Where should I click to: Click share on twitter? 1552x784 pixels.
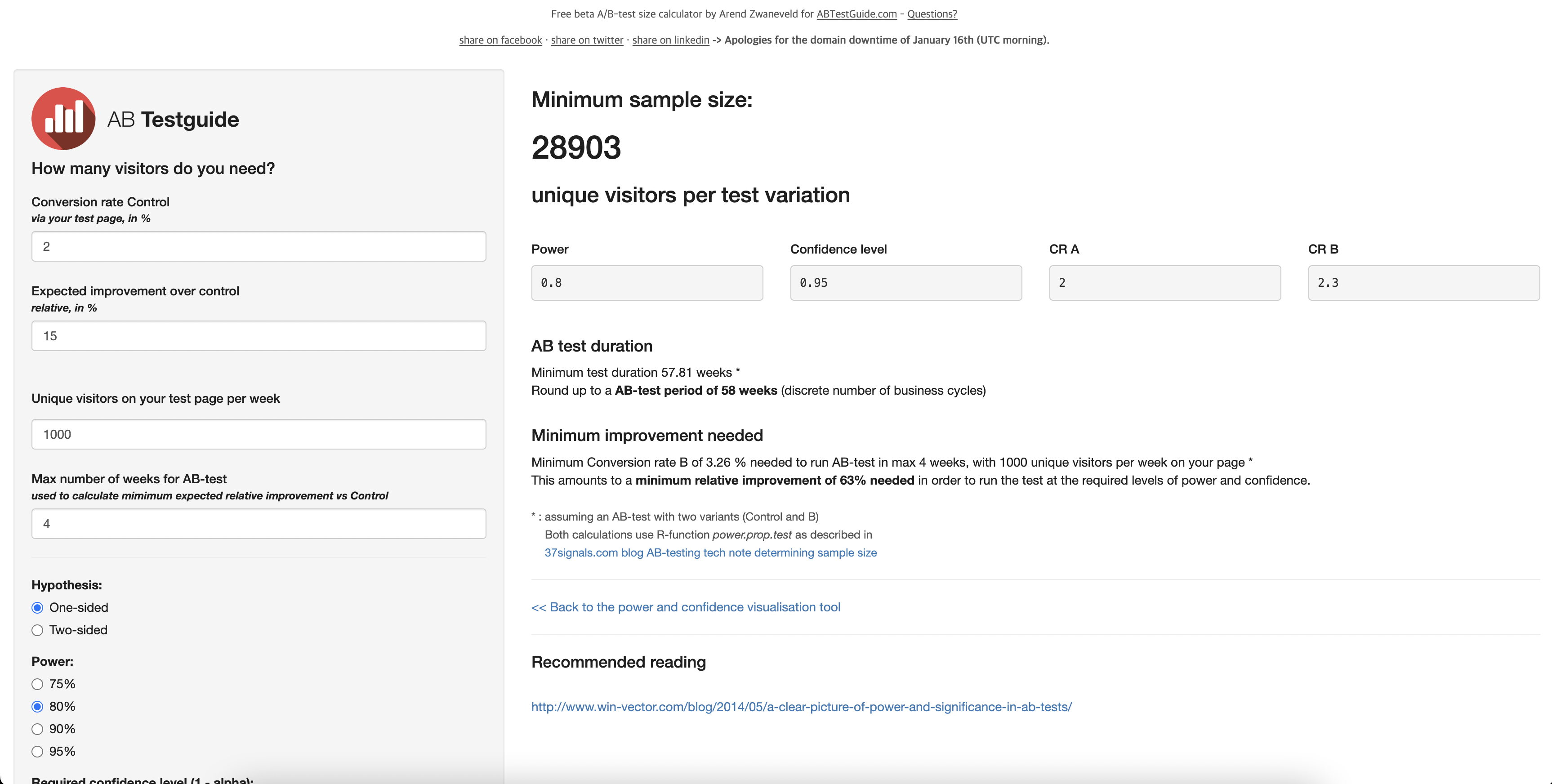click(587, 40)
